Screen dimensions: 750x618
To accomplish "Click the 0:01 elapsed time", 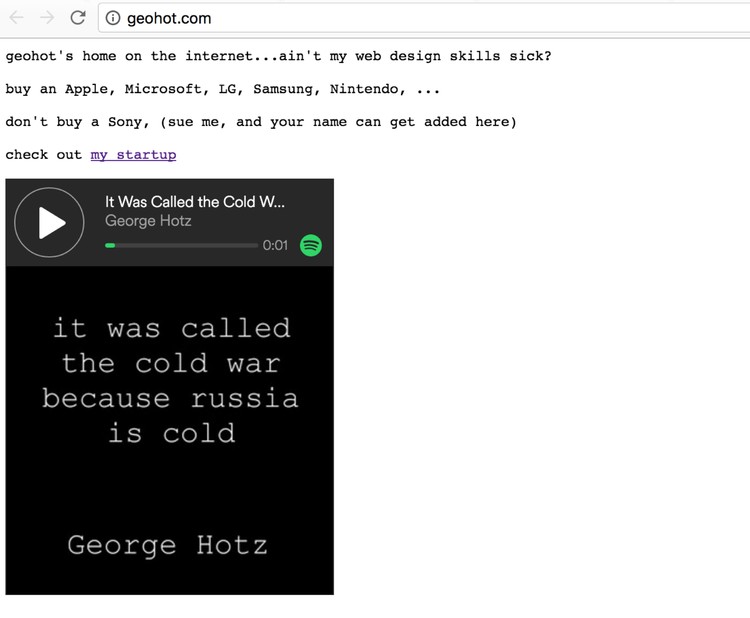I will (275, 245).
